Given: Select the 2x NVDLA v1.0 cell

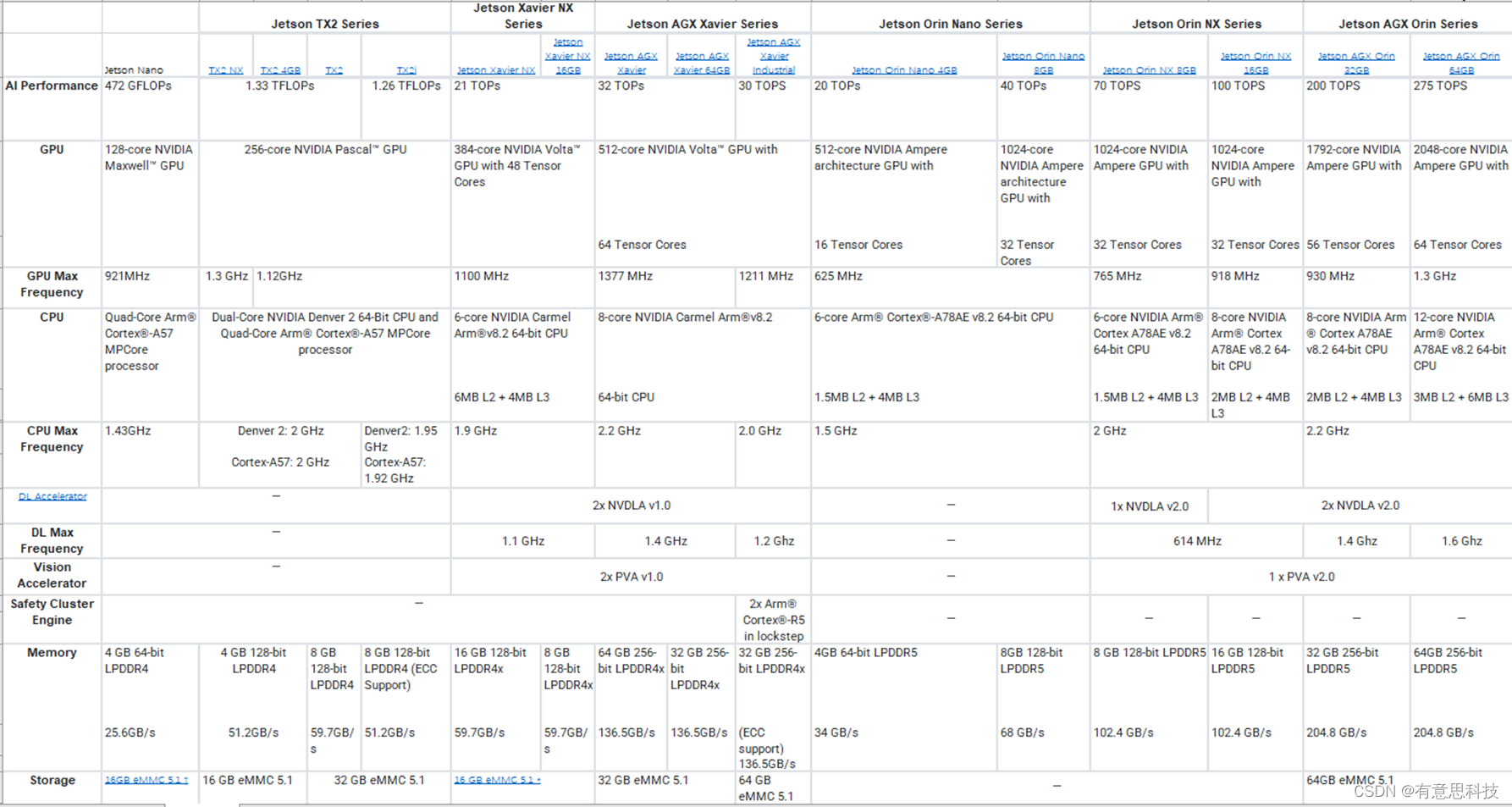Looking at the screenshot, I should pos(632,506).
